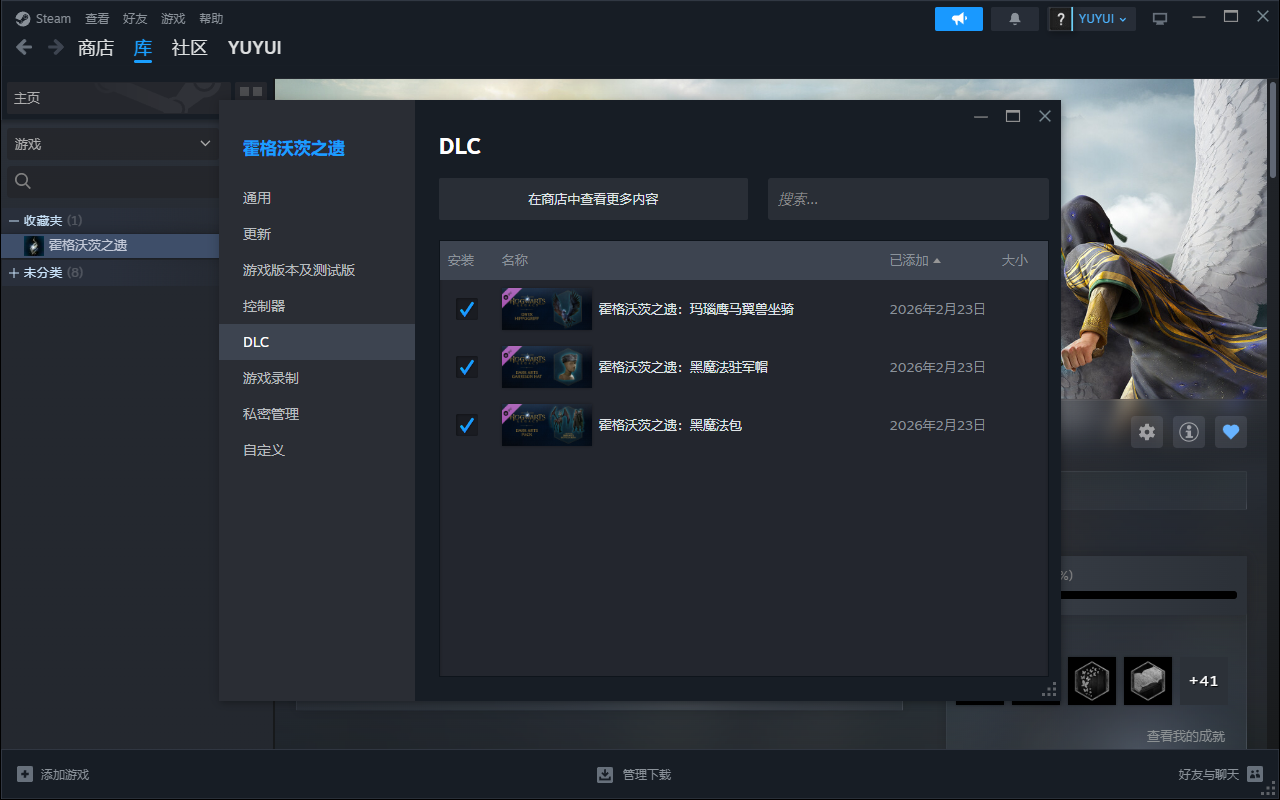Open the YUYUI account dropdown
The height and width of the screenshot is (800, 1280).
(x=1103, y=19)
